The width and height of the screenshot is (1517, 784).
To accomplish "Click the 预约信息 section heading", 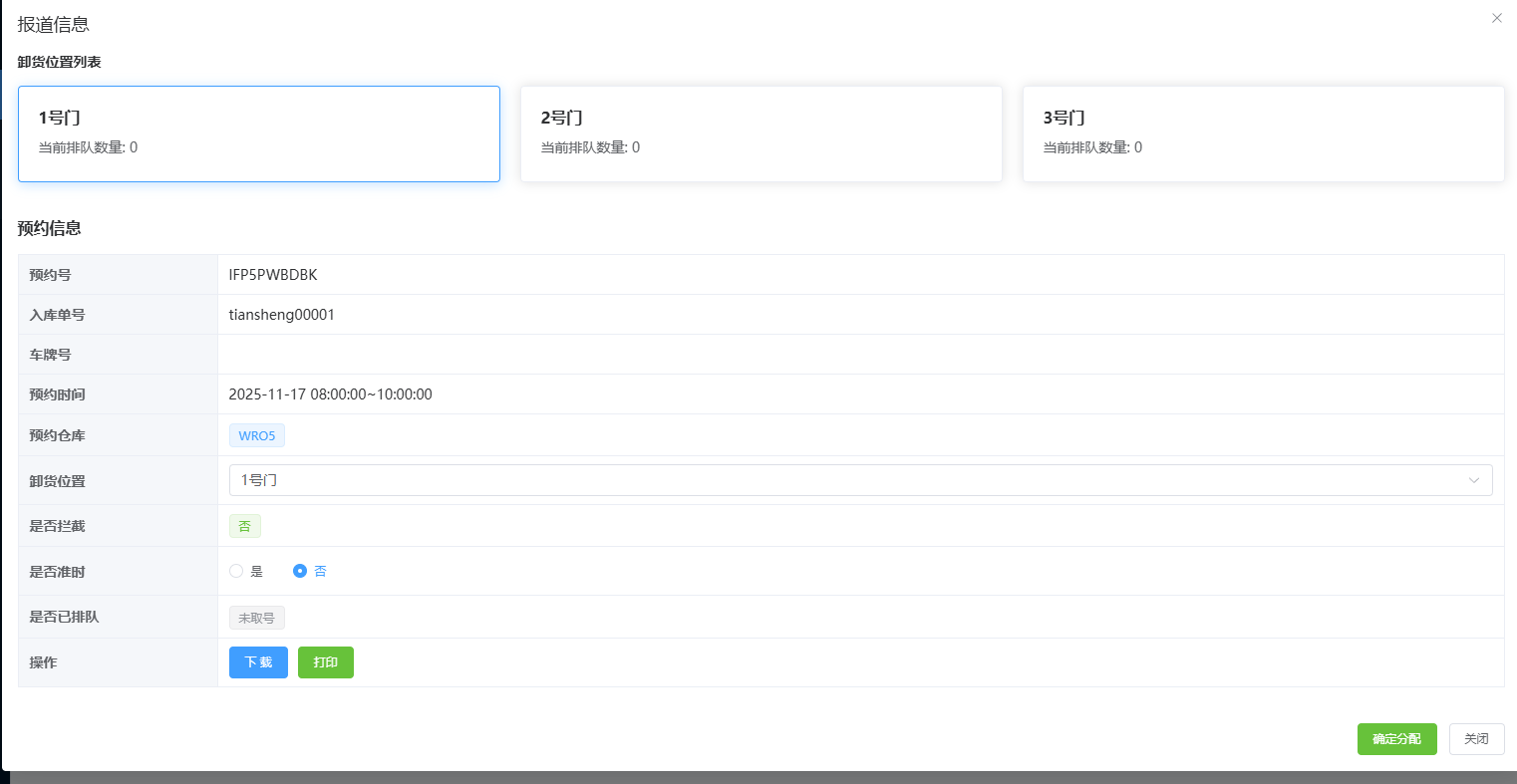I will click(x=50, y=228).
